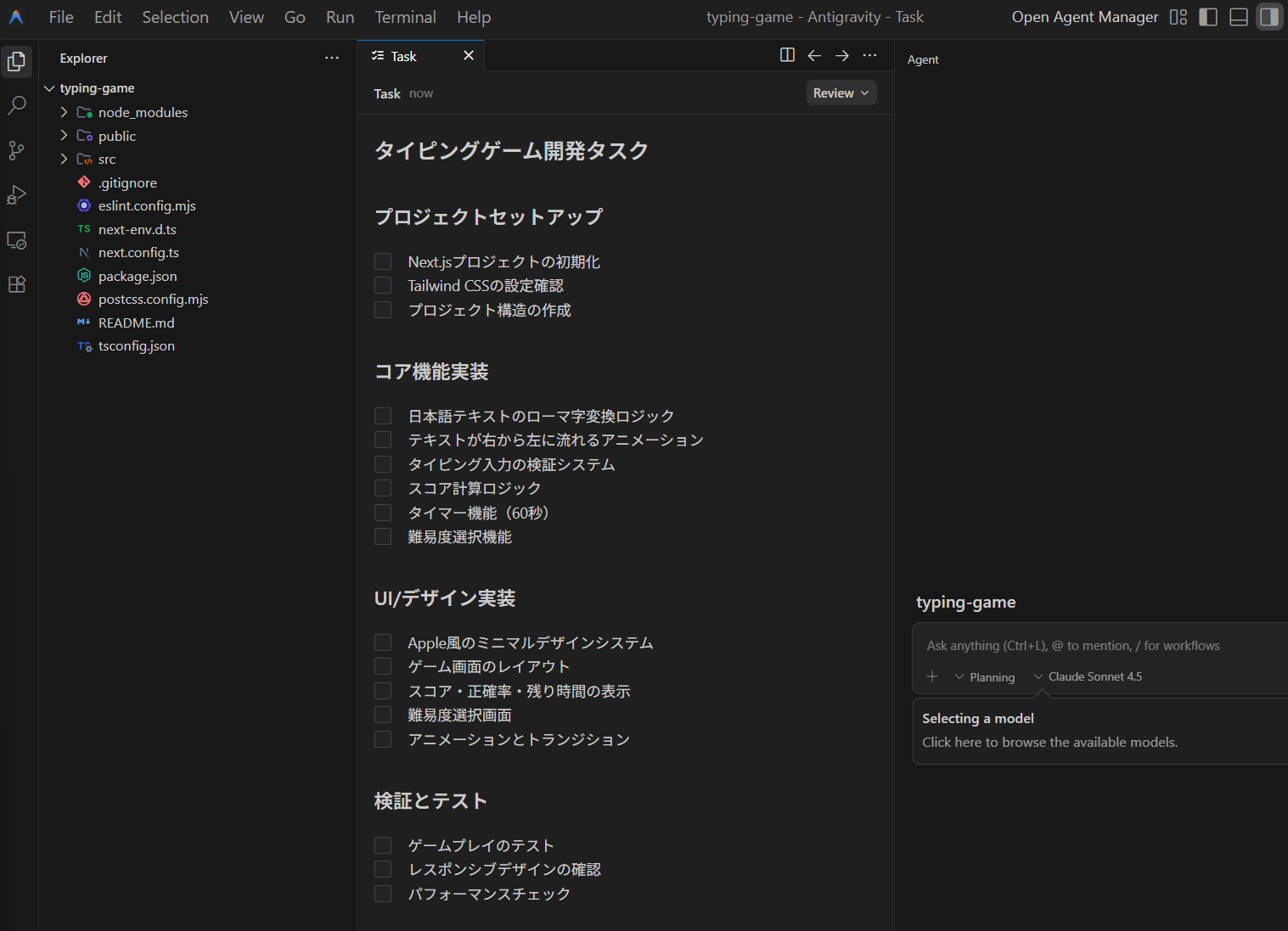The image size is (1288, 931).
Task: Tick the 'ゲームプレイのテスト' checkbox
Action: coord(383,845)
